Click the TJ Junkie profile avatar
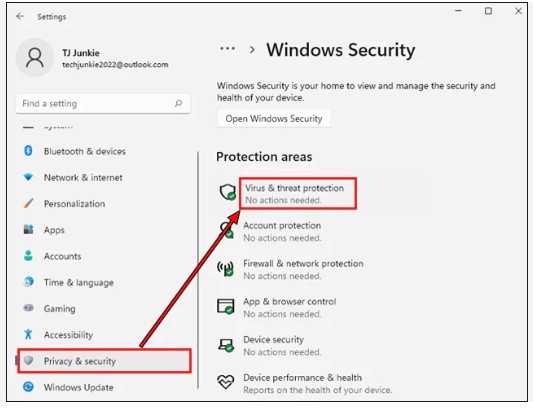This screenshot has width=533, height=408. pyautogui.click(x=35, y=57)
